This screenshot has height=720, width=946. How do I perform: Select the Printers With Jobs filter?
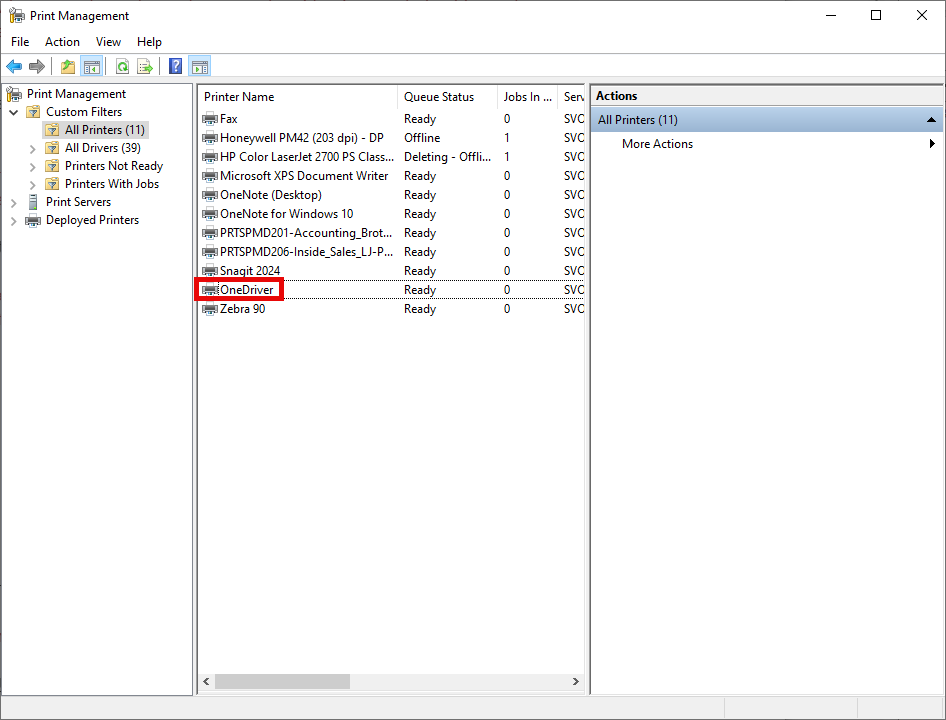pos(112,184)
